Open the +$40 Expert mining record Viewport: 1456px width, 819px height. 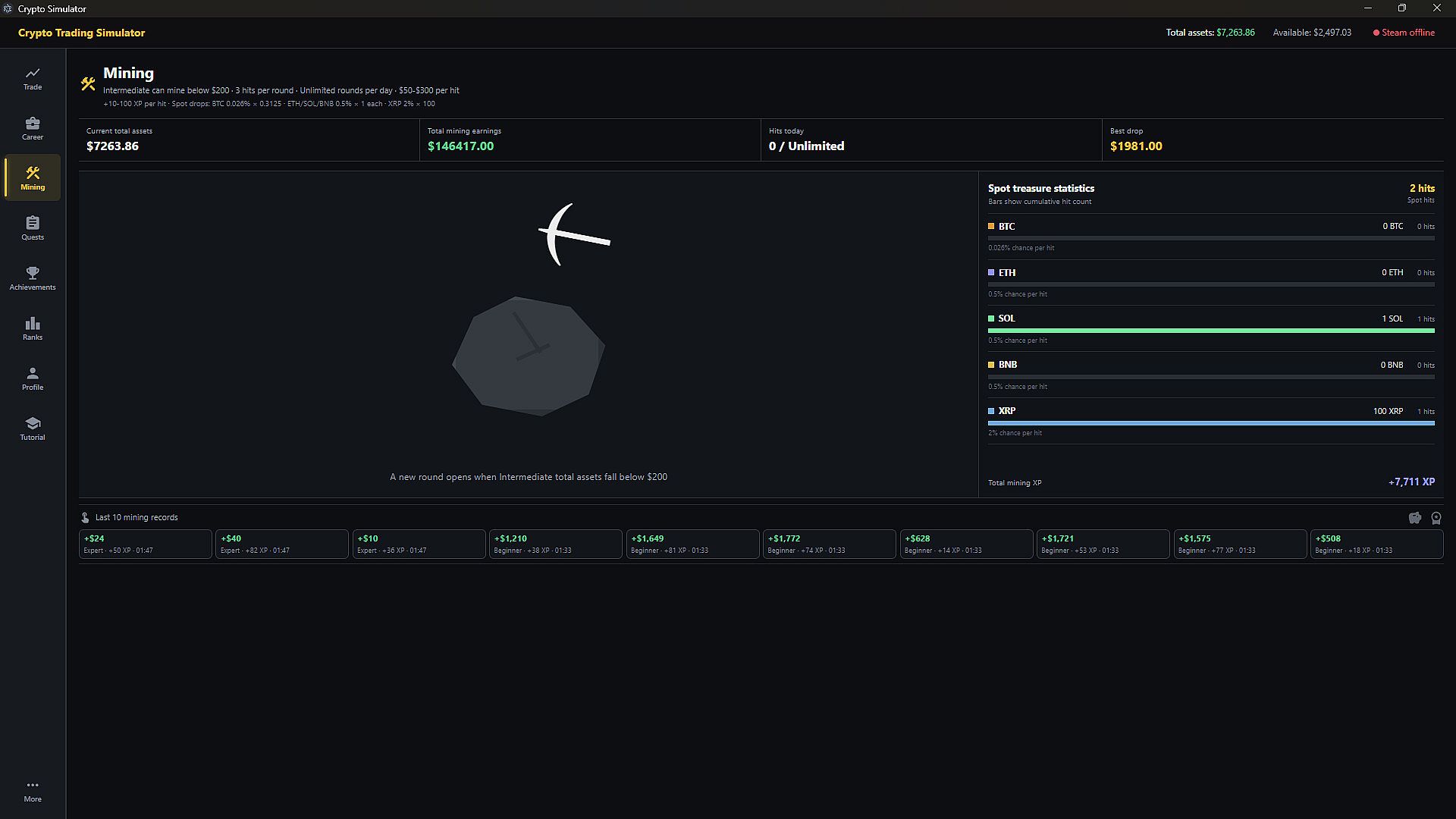(282, 544)
